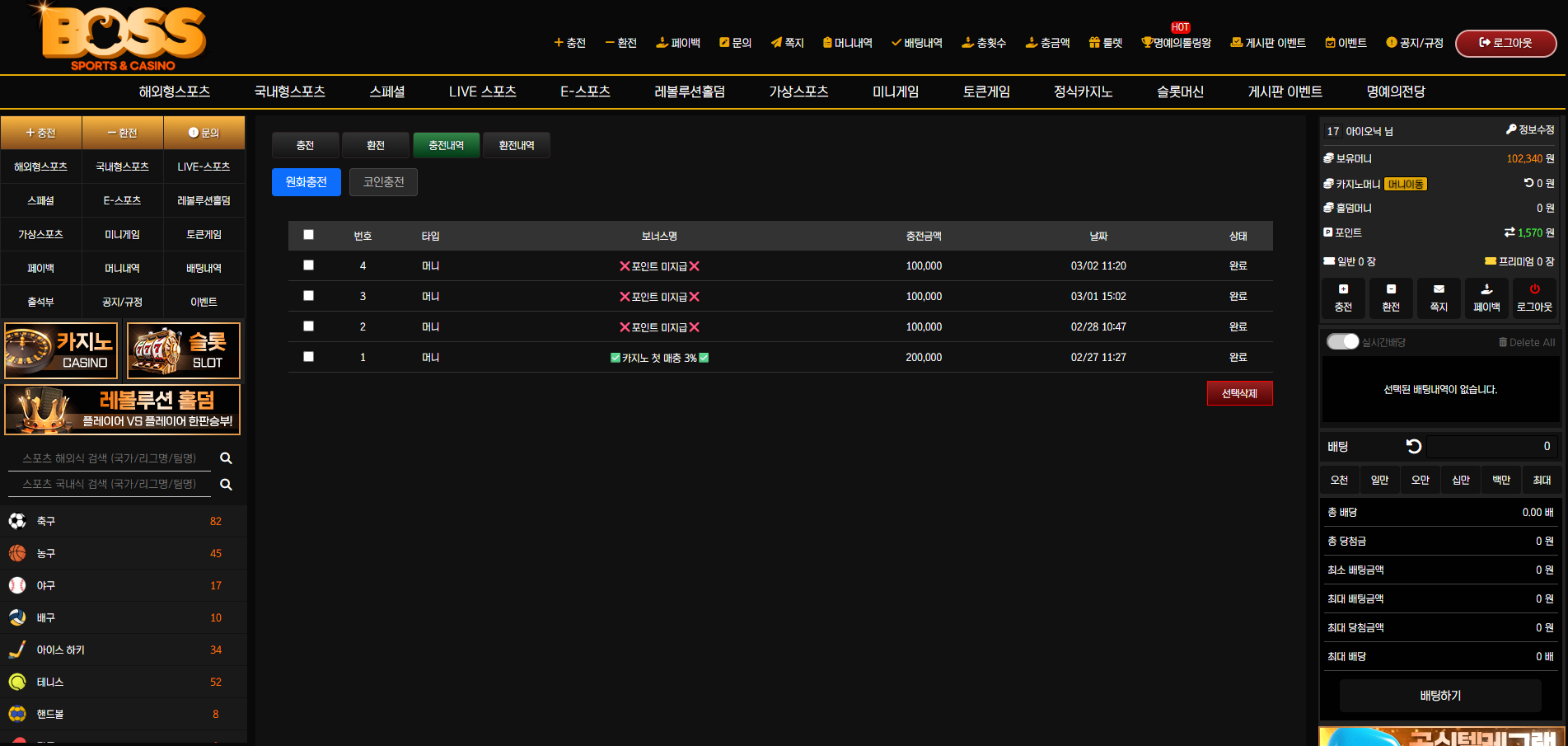The image size is (1568, 746).
Task: Click the betting amount reset arrow icon
Action: click(x=1414, y=446)
